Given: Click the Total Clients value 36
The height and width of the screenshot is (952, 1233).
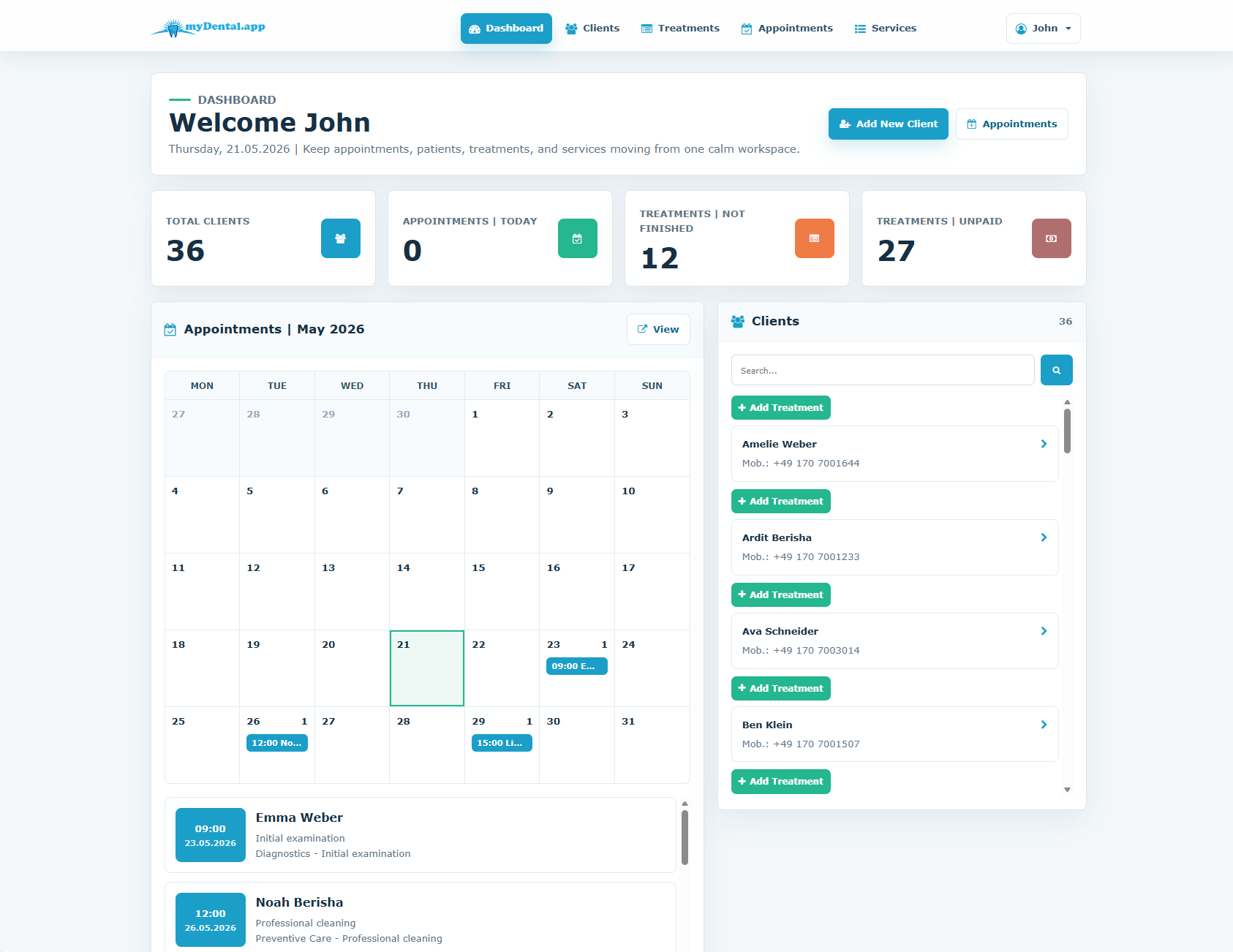Looking at the screenshot, I should [x=186, y=251].
